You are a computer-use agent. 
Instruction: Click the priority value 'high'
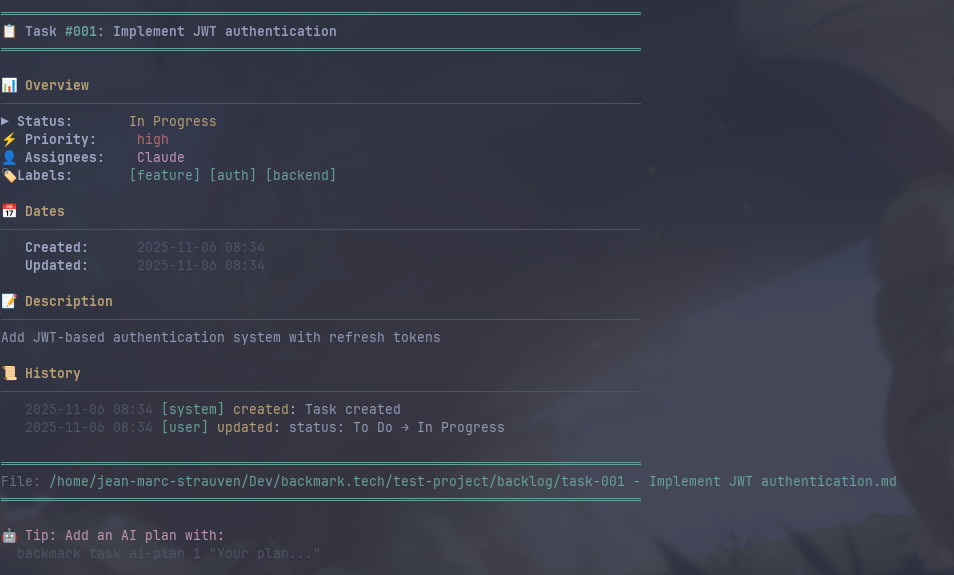click(153, 139)
